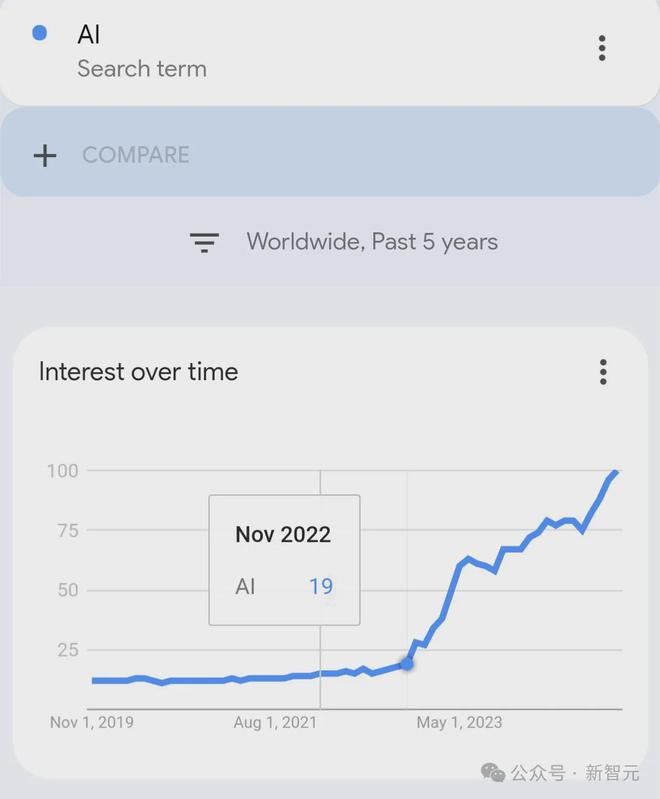Click the WeChat logo in the watermark
660x799 pixels.
tap(492, 773)
